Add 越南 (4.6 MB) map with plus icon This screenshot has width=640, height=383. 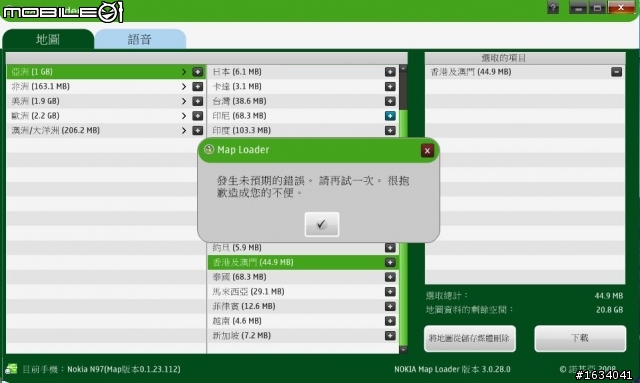(390, 321)
